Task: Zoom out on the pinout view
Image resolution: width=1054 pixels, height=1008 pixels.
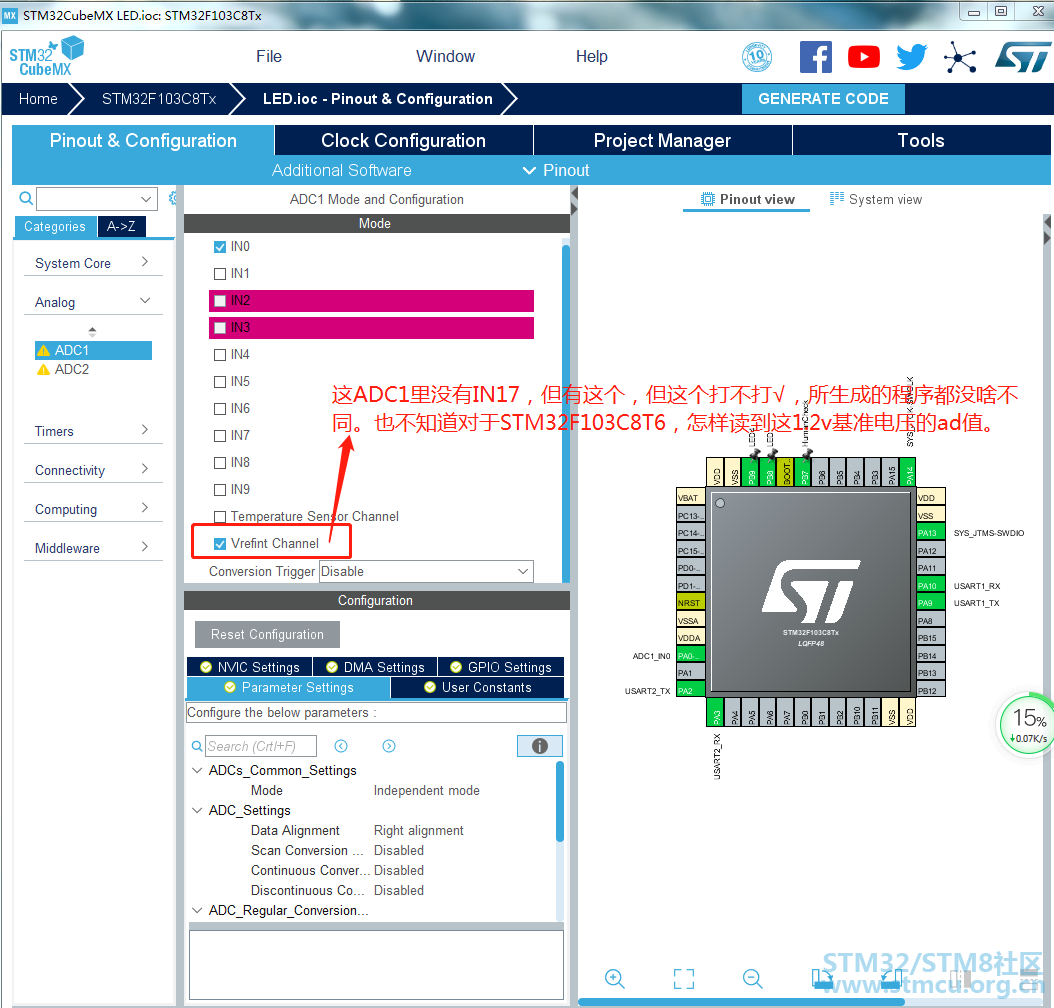Action: [752, 978]
